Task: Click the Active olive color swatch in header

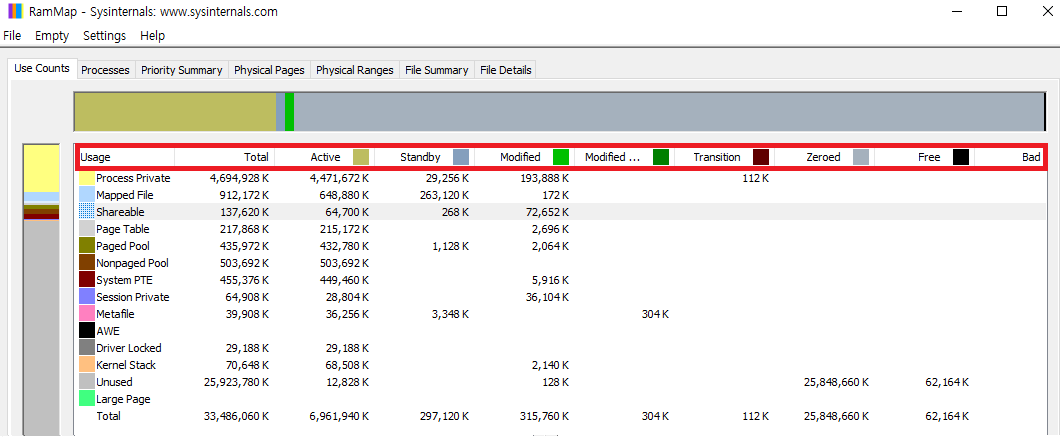Action: (361, 157)
